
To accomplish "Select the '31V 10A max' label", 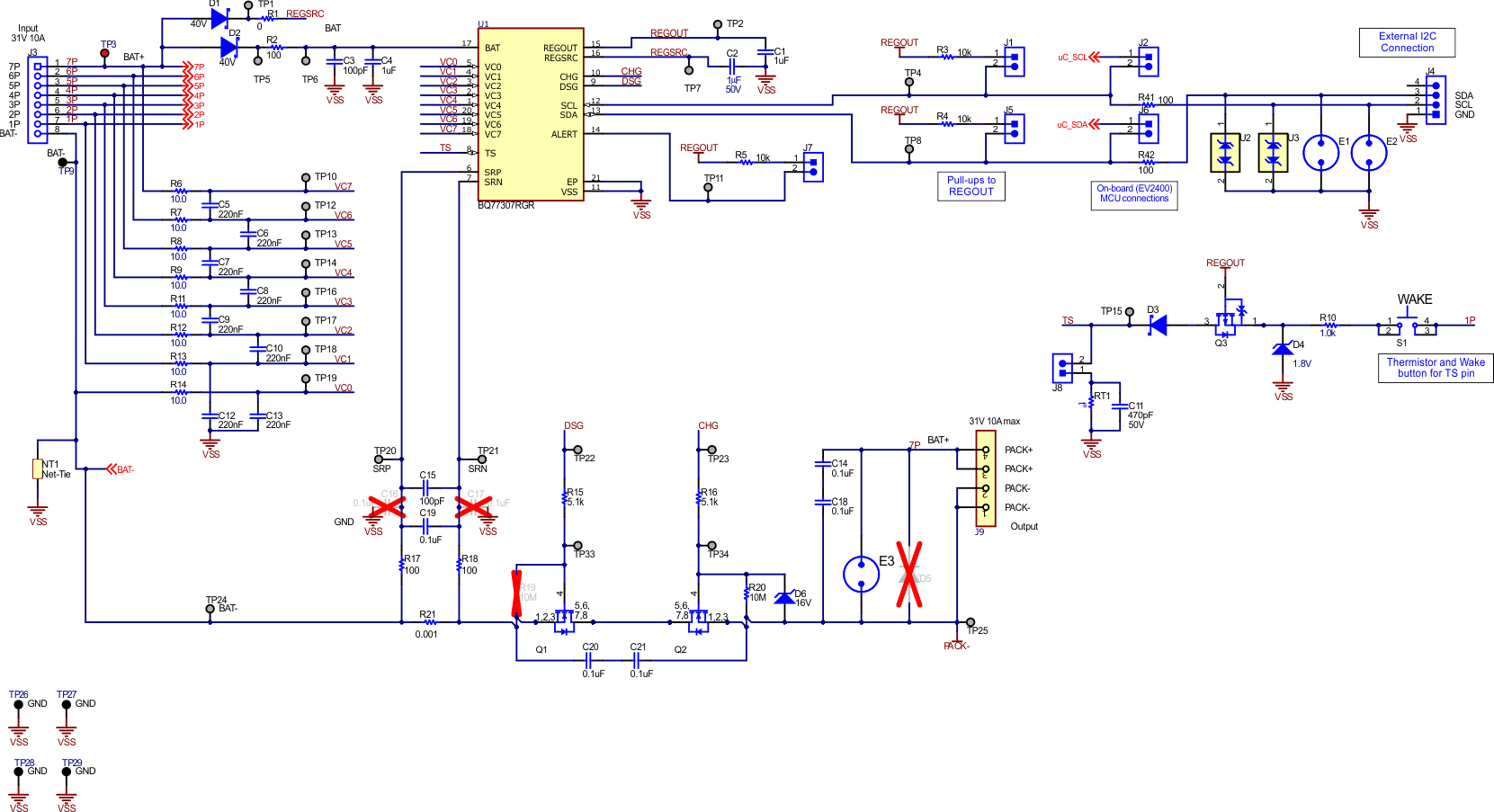I will (x=995, y=421).
